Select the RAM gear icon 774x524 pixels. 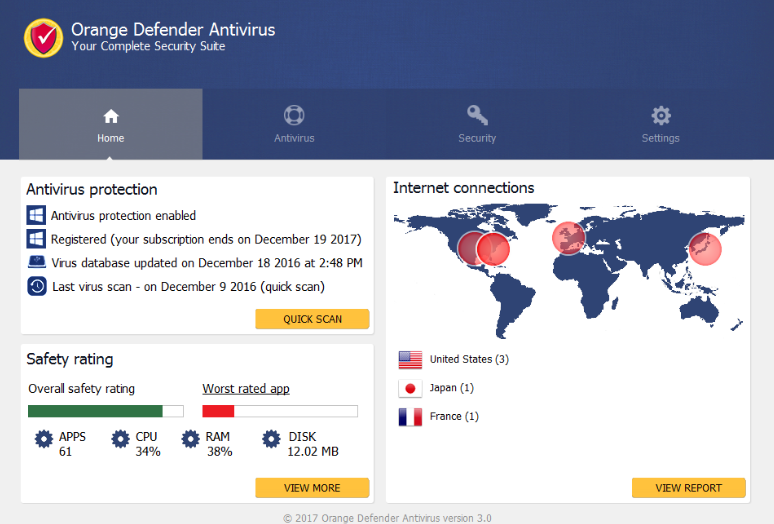[191, 439]
